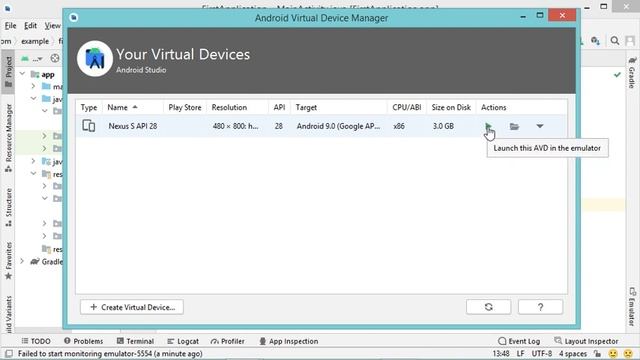Screen dimensions: 640x360
Task: Click the status bar tool windows toggle icon
Action: click(9, 353)
